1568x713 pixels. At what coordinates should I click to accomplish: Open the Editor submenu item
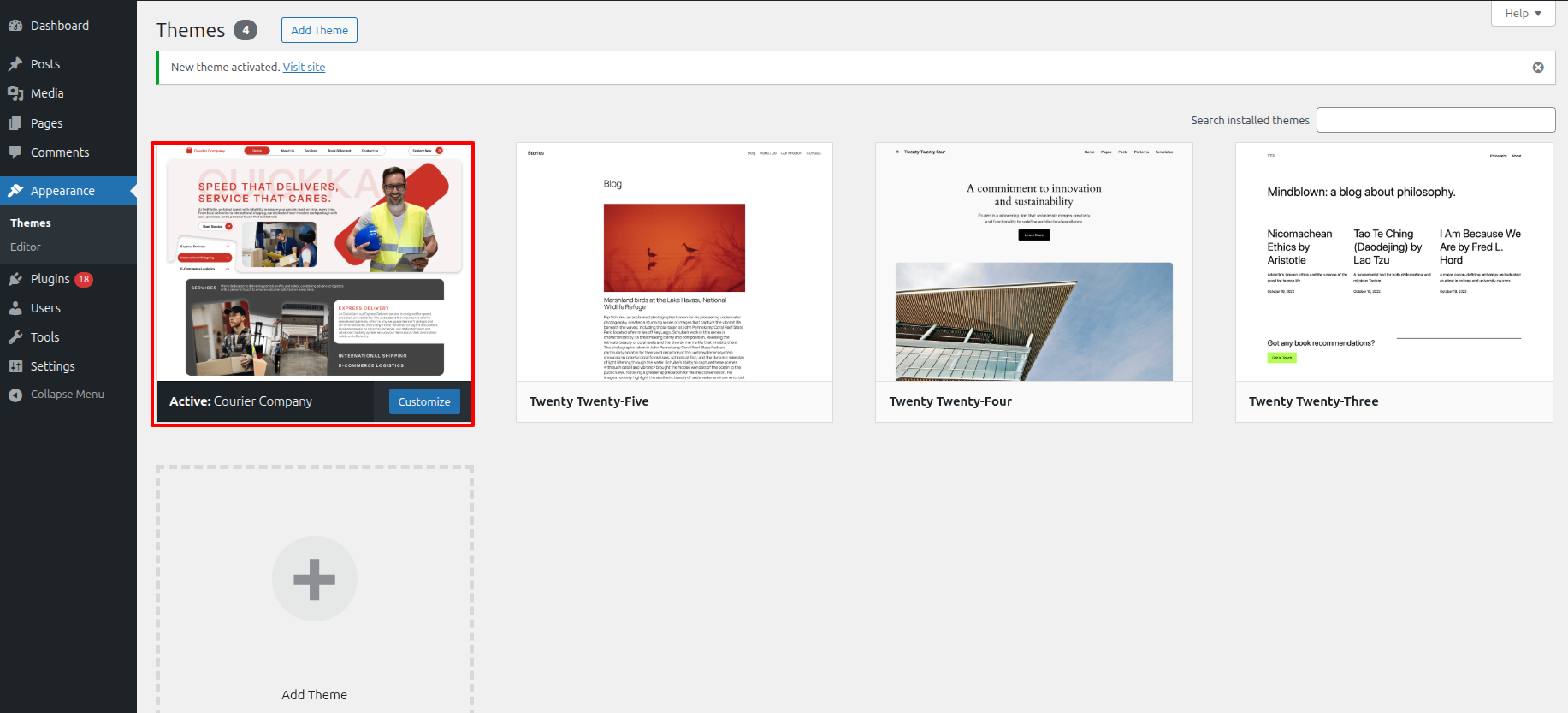coord(26,247)
